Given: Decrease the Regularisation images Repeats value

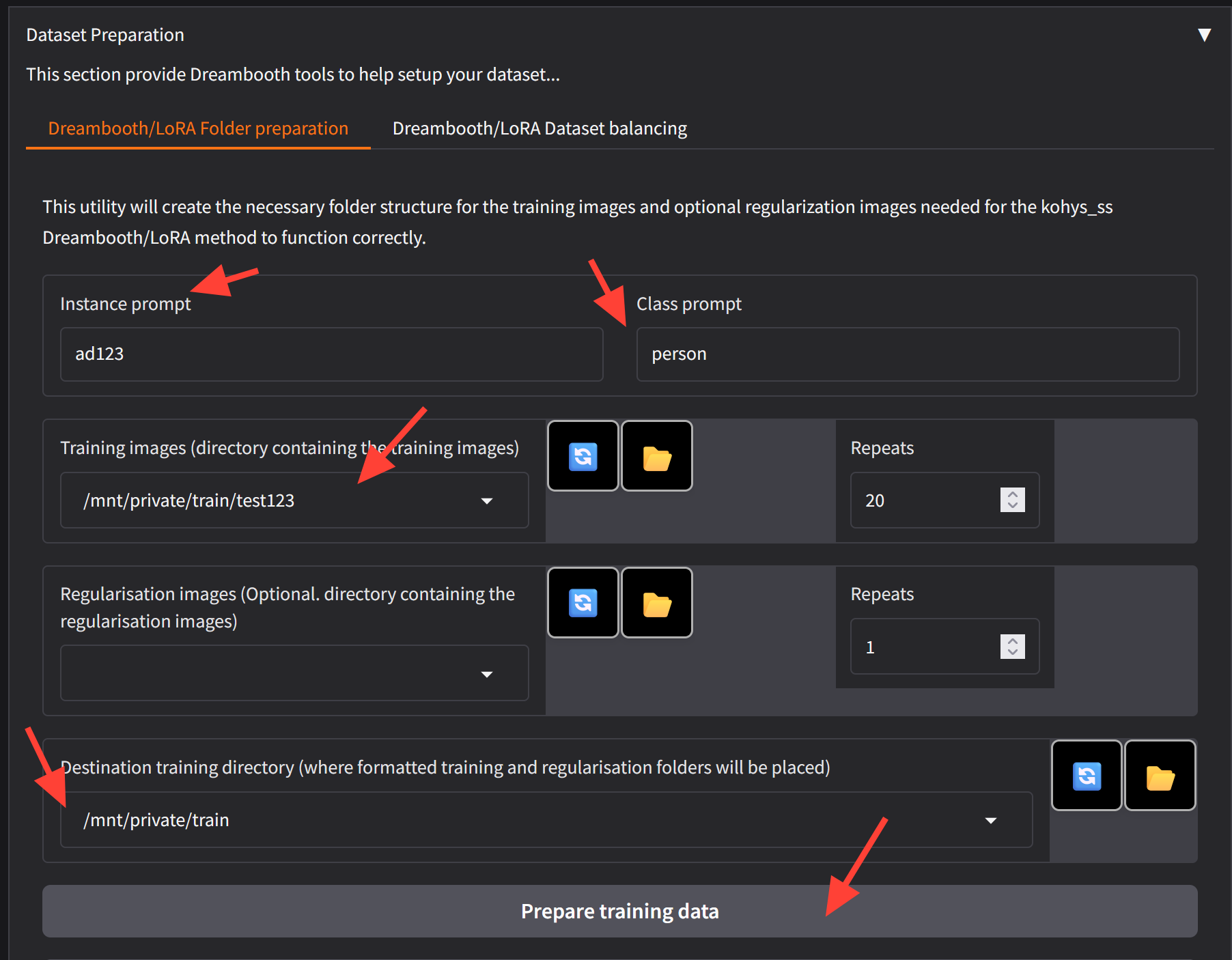Looking at the screenshot, I should pyautogui.click(x=1013, y=652).
